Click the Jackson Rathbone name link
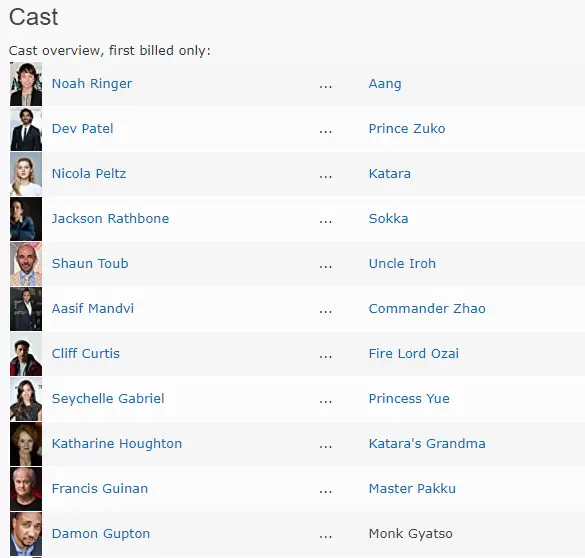This screenshot has width=585, height=558. (x=110, y=219)
